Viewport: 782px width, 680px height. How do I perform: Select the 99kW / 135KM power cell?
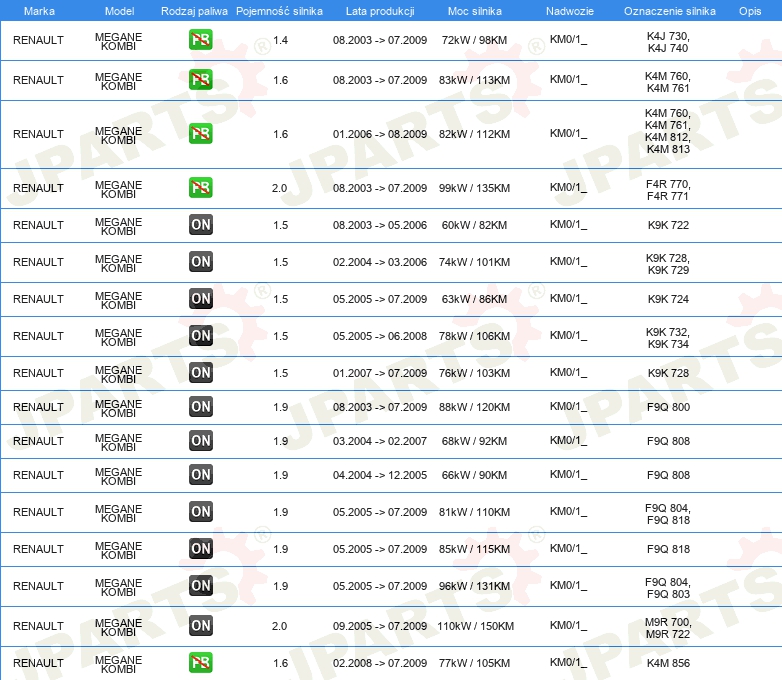click(474, 188)
